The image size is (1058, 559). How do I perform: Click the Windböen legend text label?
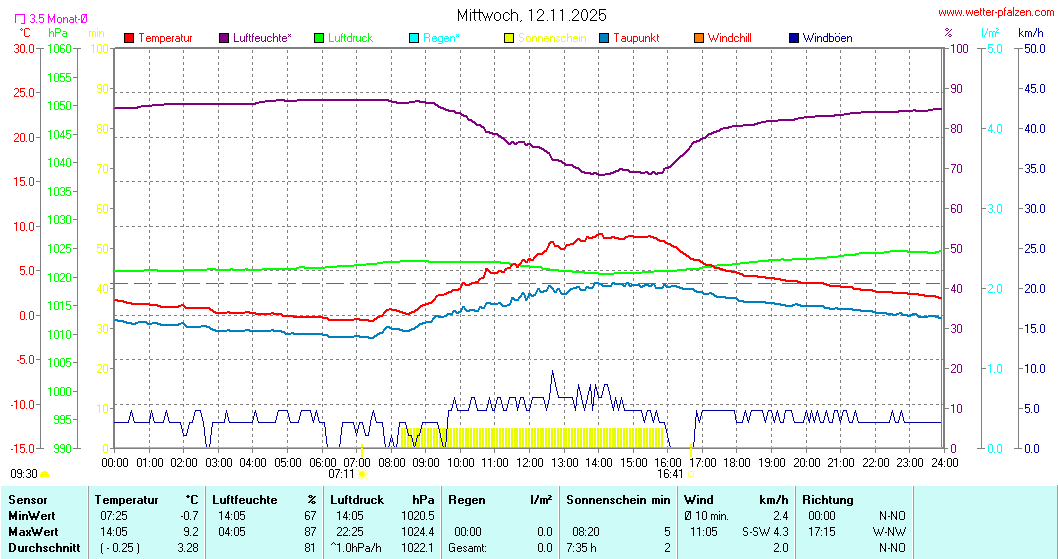tap(828, 38)
